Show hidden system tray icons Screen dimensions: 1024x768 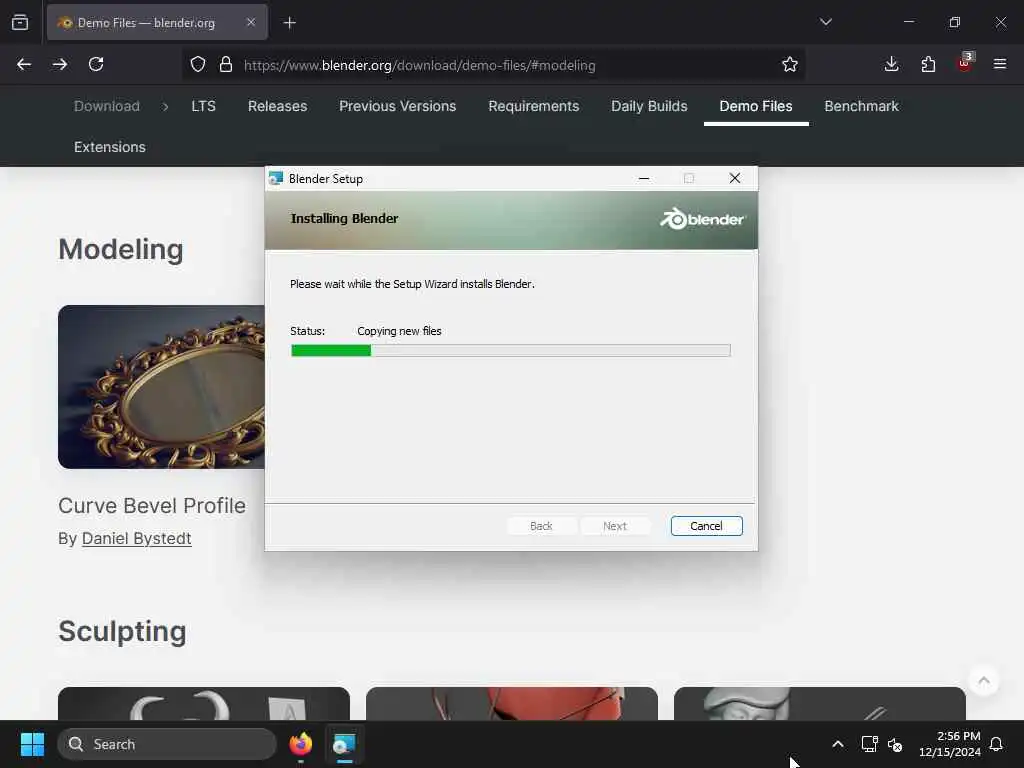[x=838, y=744]
